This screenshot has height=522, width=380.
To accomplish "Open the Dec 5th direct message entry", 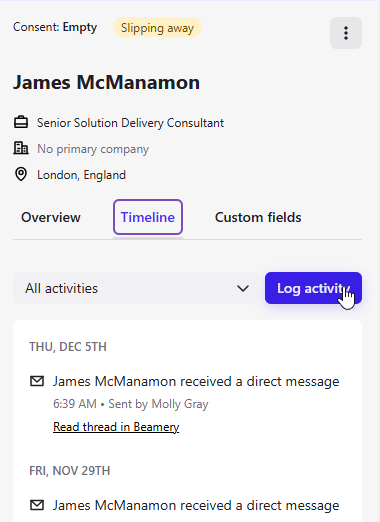I will pos(196,381).
